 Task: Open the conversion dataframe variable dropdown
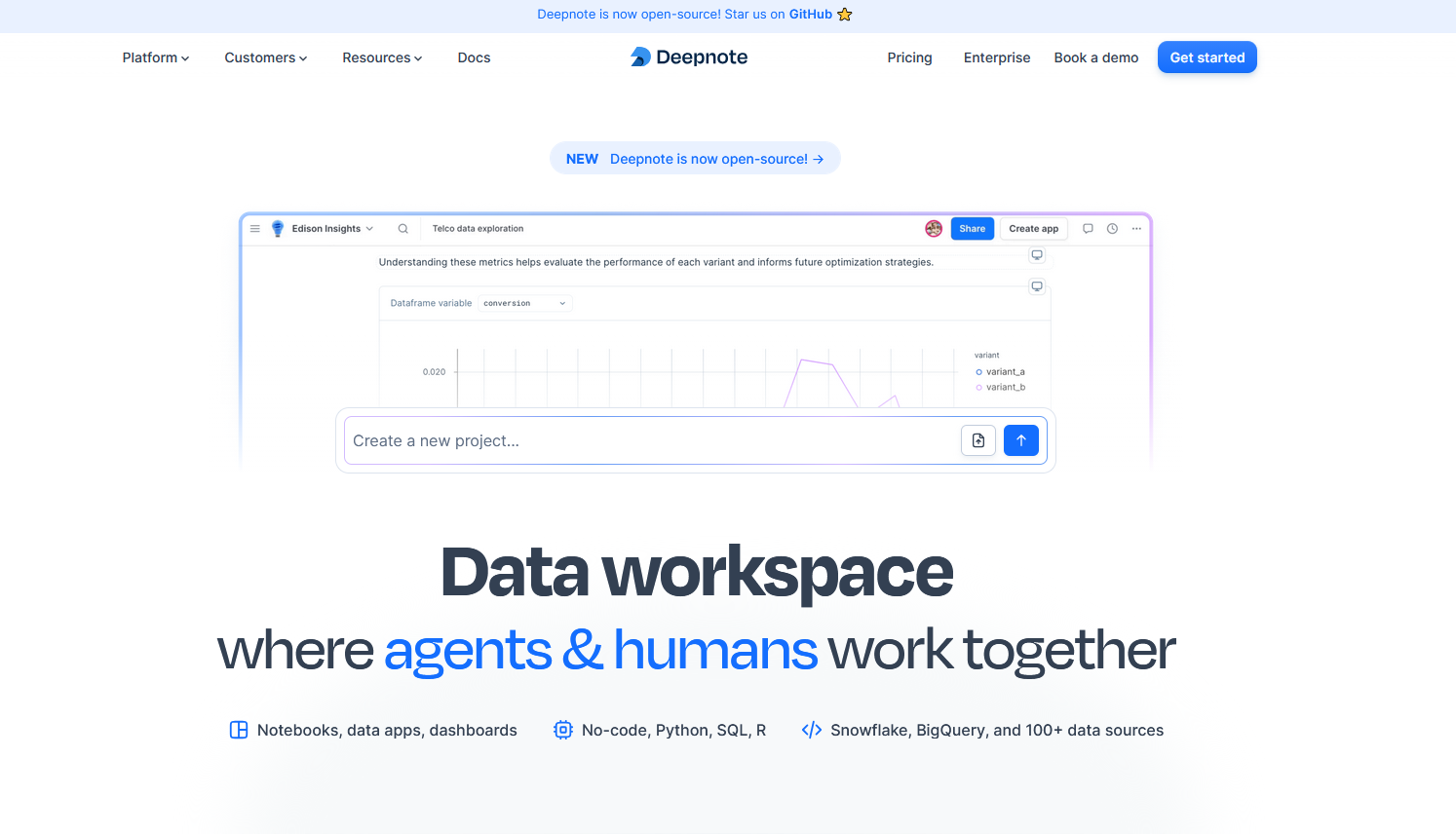pos(524,303)
